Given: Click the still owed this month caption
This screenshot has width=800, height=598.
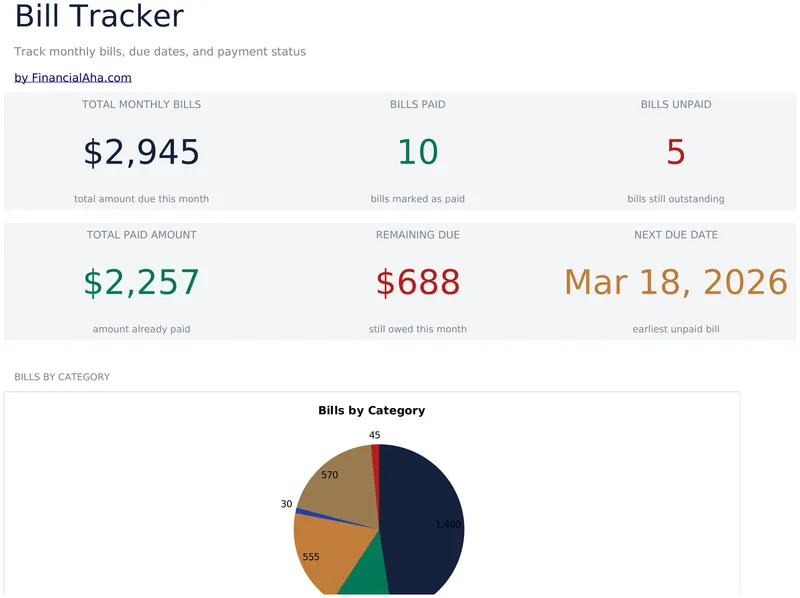Looking at the screenshot, I should (418, 329).
